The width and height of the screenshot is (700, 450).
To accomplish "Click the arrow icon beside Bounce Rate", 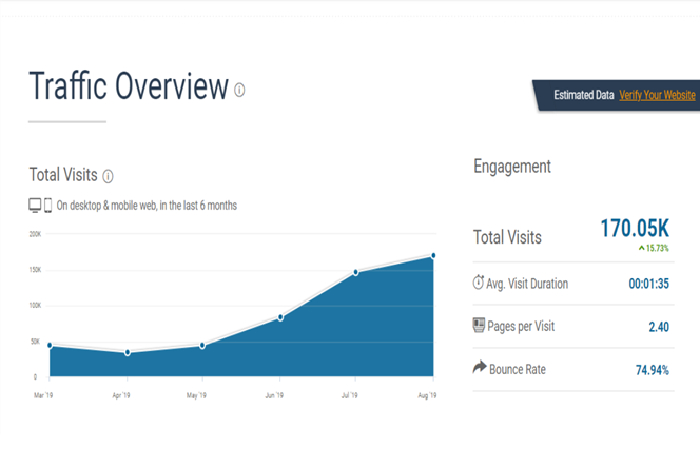I will (479, 367).
